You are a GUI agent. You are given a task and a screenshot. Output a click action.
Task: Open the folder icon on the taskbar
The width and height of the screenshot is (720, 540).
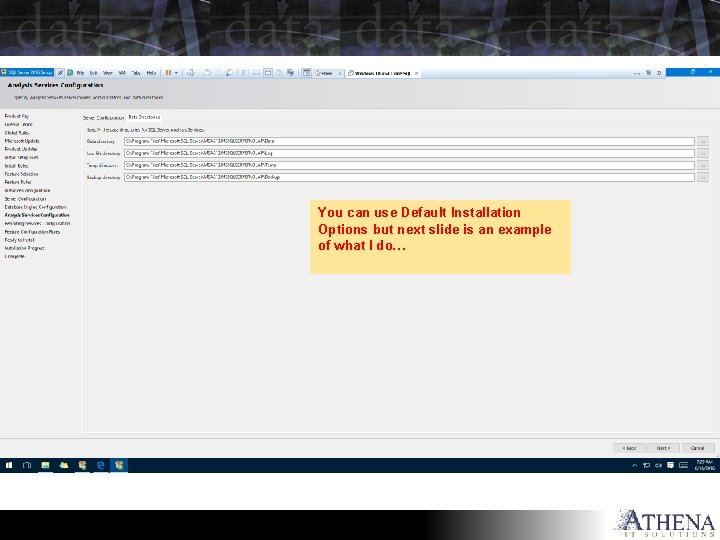(x=64, y=465)
